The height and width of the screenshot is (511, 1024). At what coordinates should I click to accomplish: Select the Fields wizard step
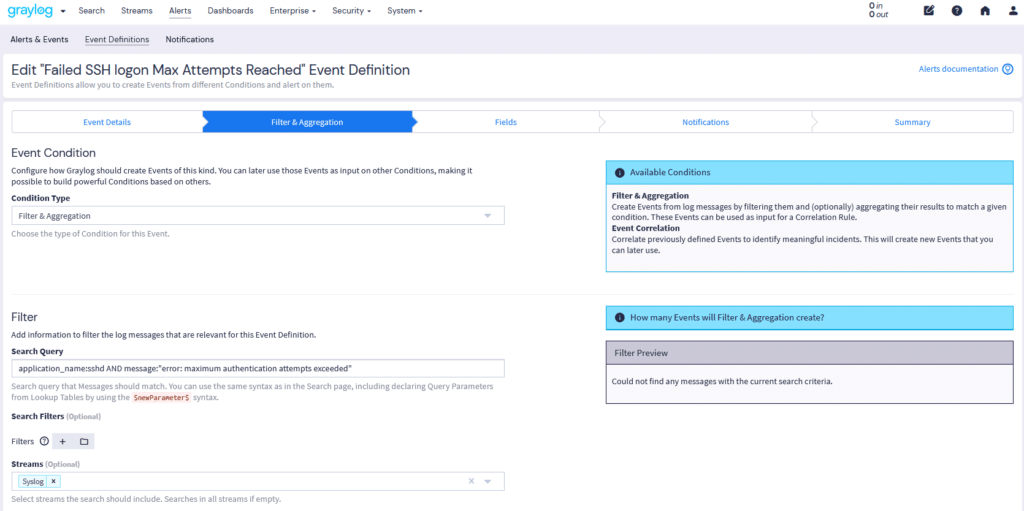click(505, 122)
